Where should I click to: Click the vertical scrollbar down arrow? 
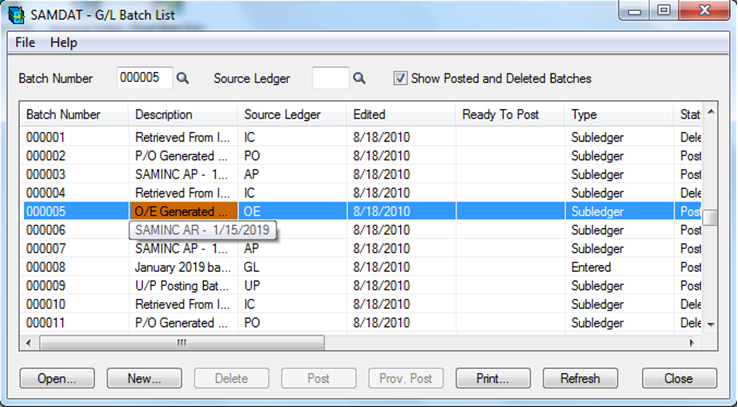pyautogui.click(x=711, y=324)
